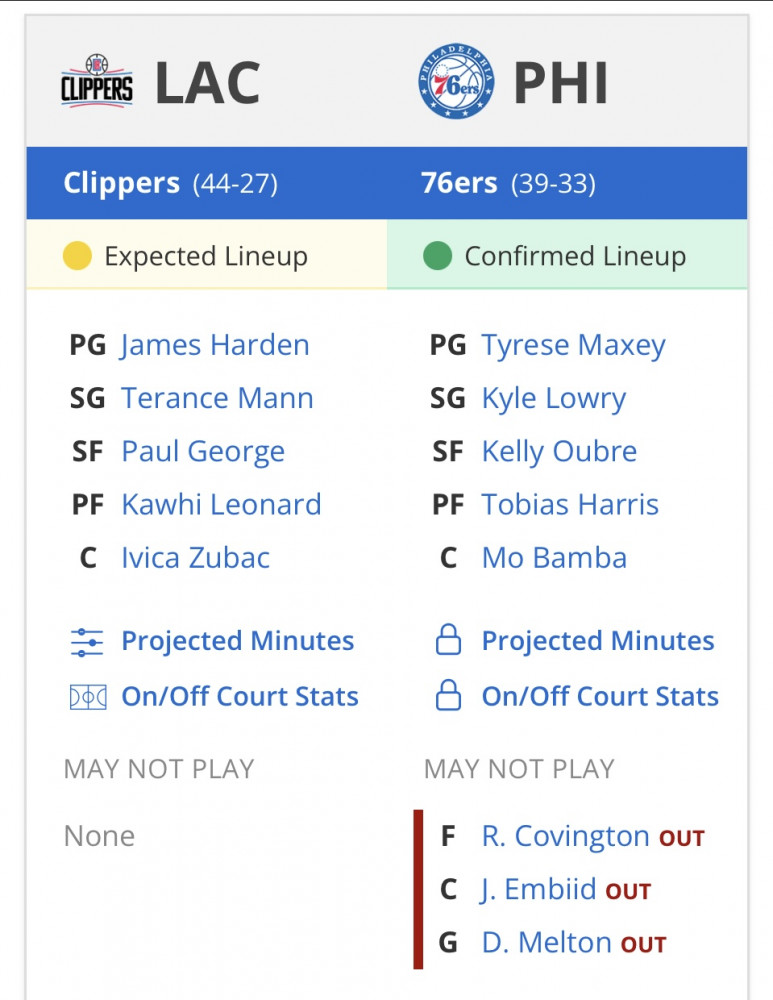Click the Philadelphia 76ers team logo
Screen dimensions: 773x1000
click(x=456, y=81)
